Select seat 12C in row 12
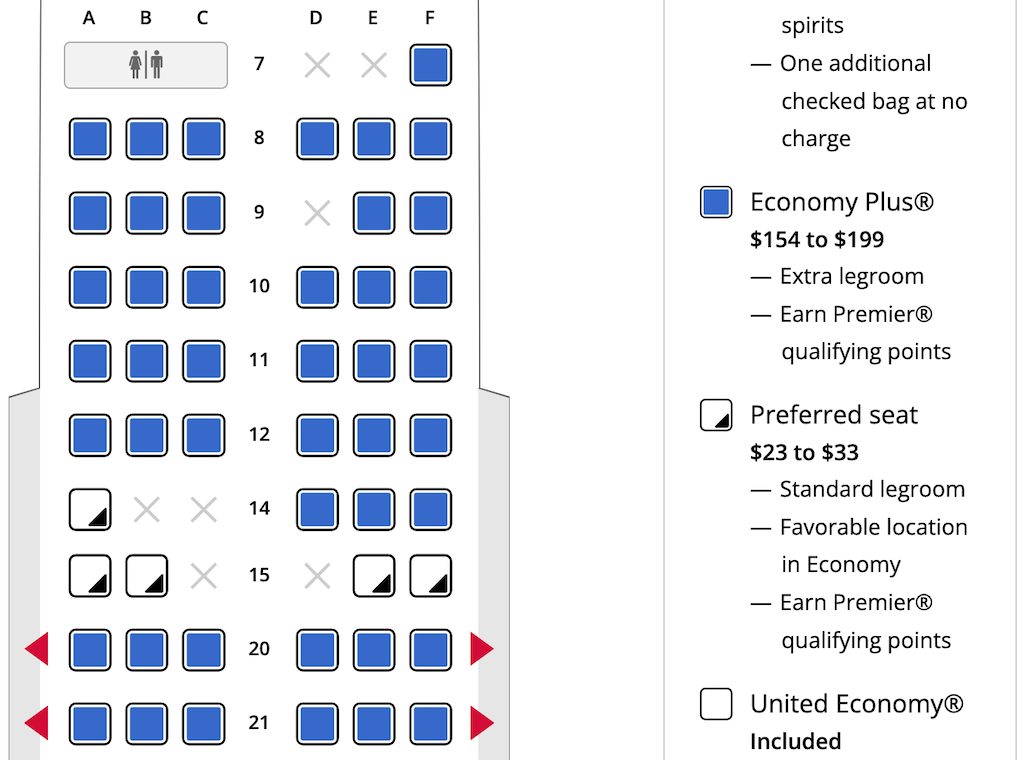The image size is (1024, 760). pos(203,435)
